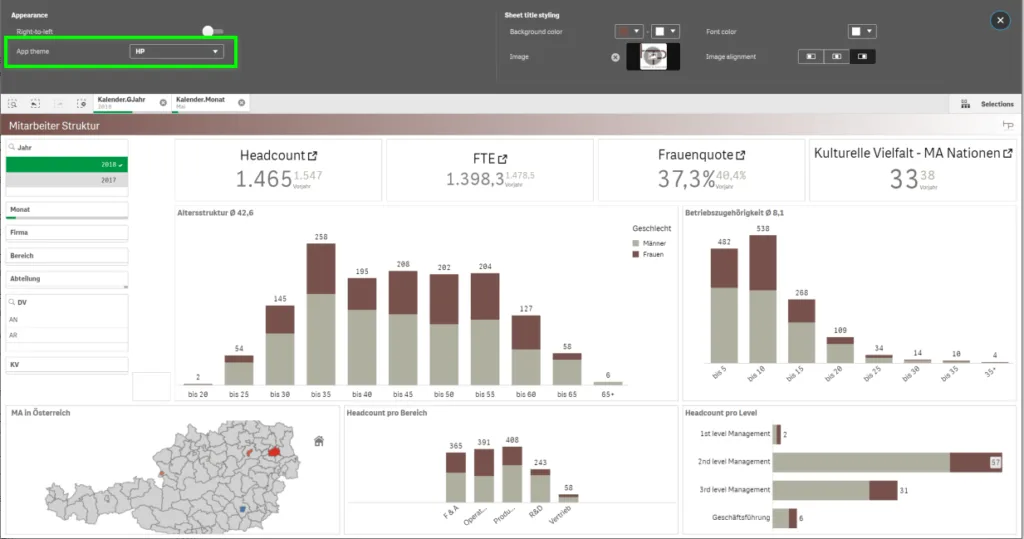Click the FTE KPI title
The height and width of the screenshot is (539, 1024).
(484, 159)
